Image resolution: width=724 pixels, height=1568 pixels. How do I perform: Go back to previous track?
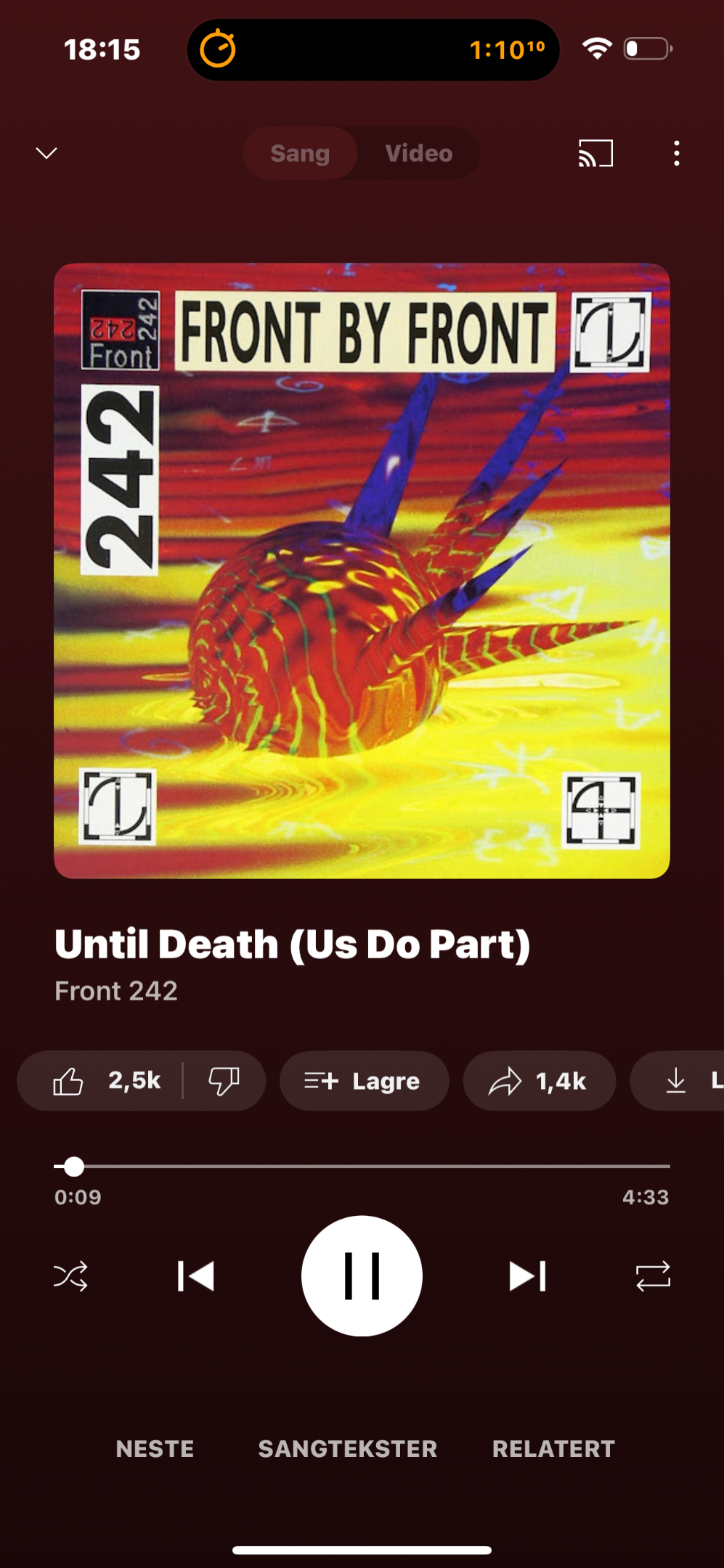tap(196, 1276)
